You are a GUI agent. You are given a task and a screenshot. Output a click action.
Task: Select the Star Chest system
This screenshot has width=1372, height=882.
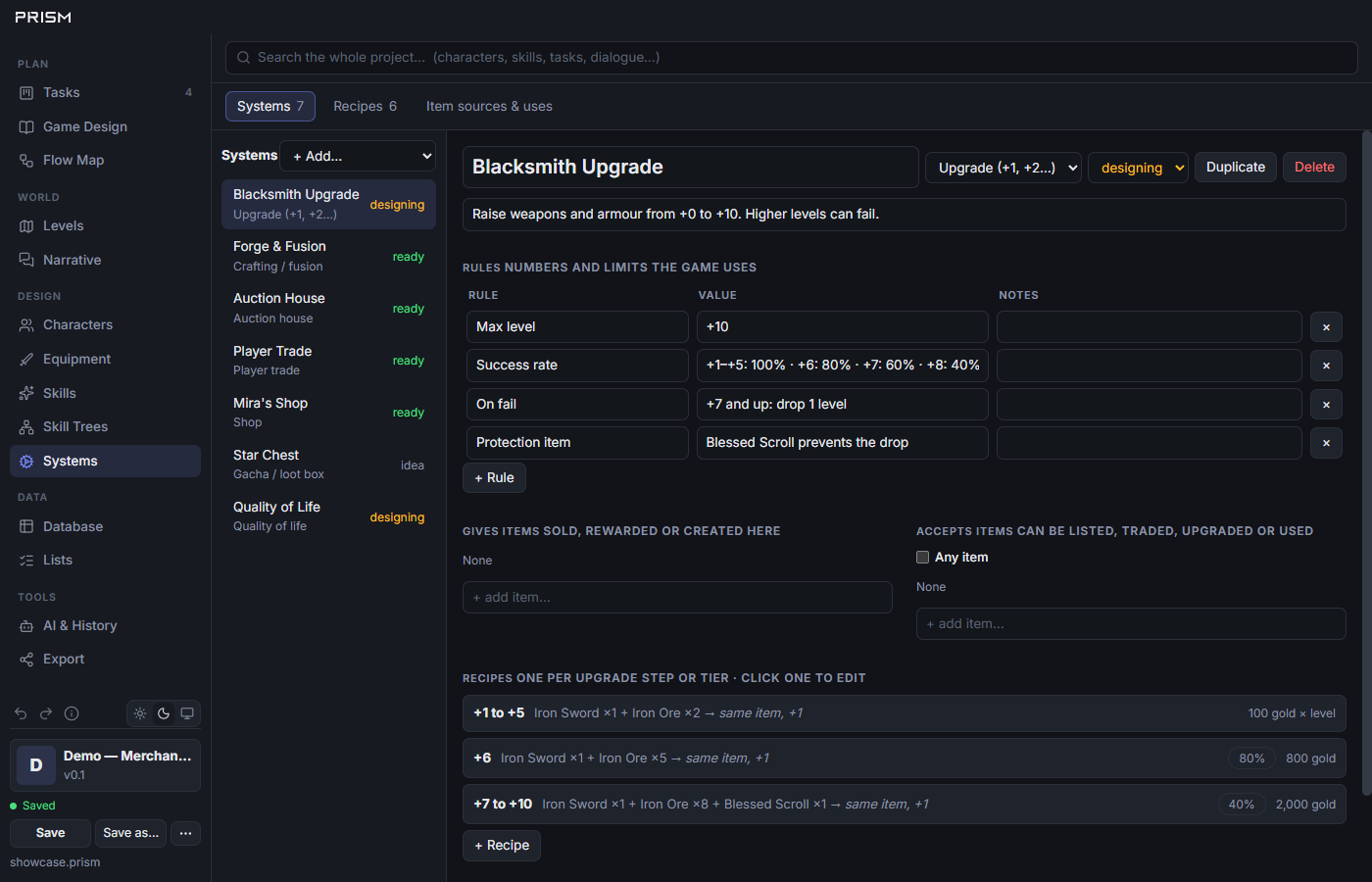328,465
